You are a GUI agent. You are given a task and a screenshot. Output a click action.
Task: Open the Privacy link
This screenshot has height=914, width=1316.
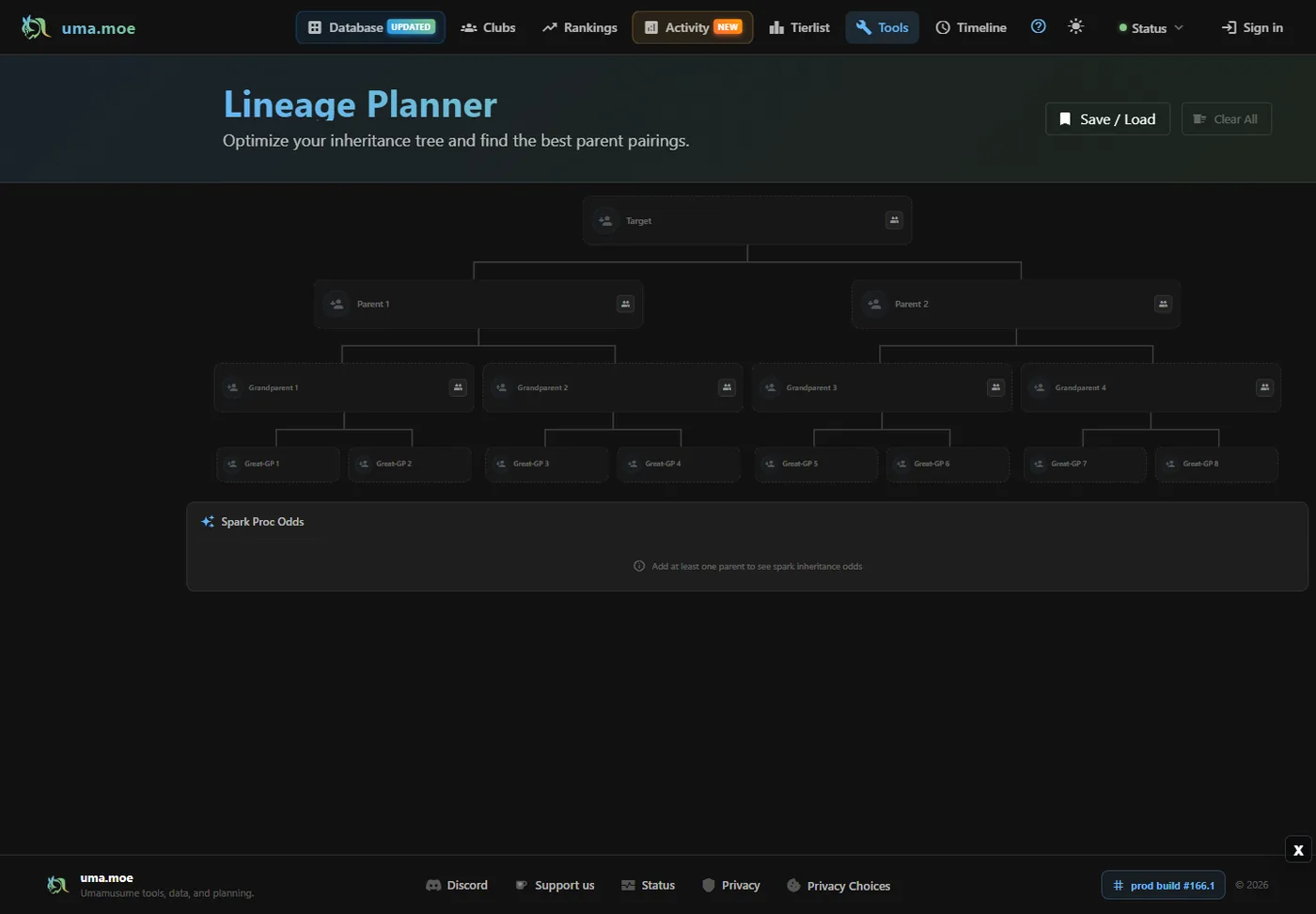pos(730,885)
